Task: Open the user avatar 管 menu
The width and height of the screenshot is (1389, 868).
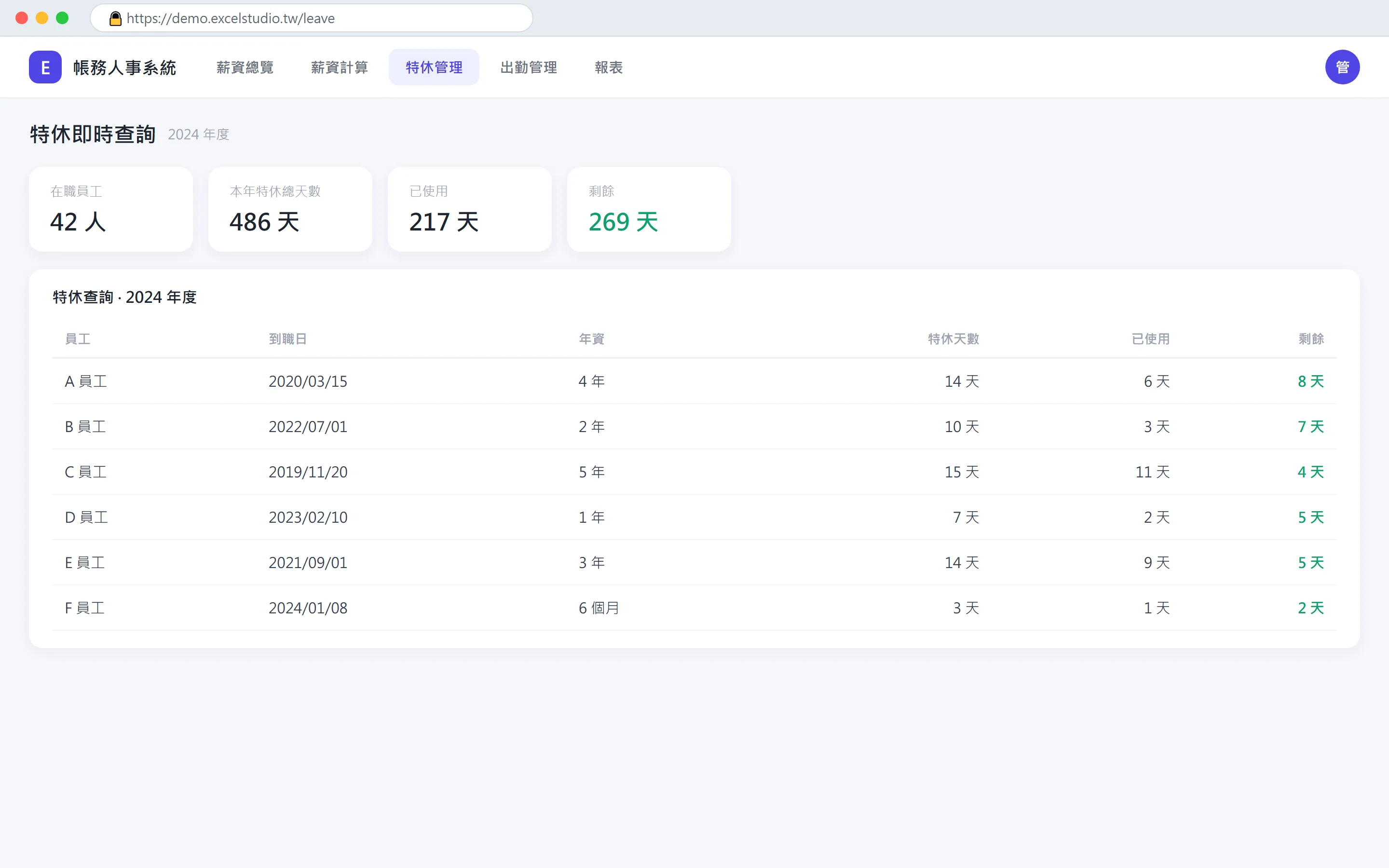Action: (1342, 67)
